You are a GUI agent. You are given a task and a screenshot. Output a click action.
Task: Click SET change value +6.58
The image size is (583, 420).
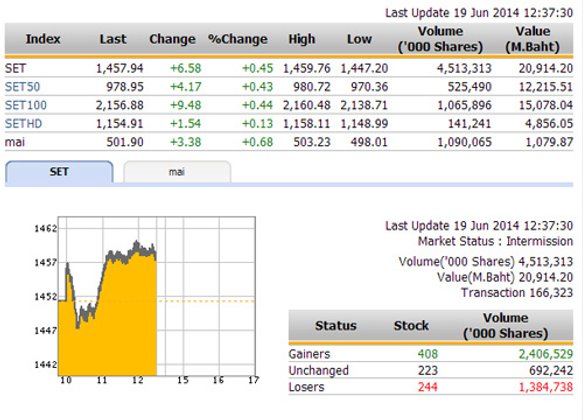(x=186, y=68)
